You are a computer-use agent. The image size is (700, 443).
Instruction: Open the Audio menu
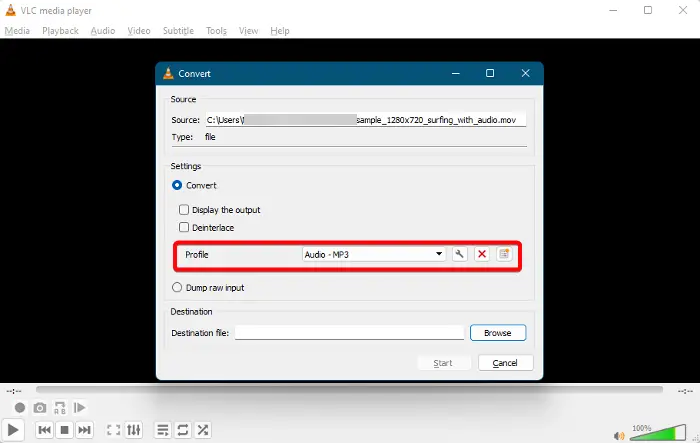pyautogui.click(x=103, y=31)
